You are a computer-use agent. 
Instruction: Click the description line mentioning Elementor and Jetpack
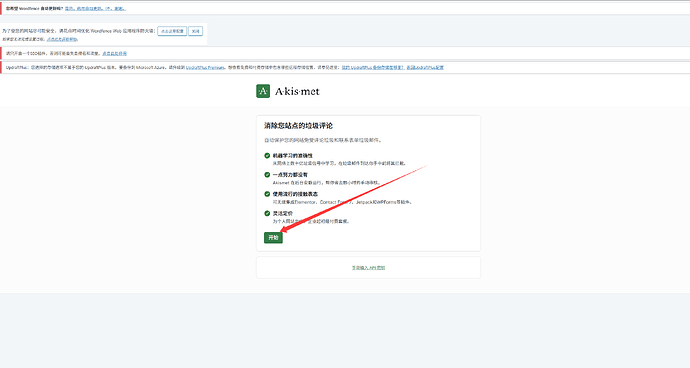click(x=342, y=202)
